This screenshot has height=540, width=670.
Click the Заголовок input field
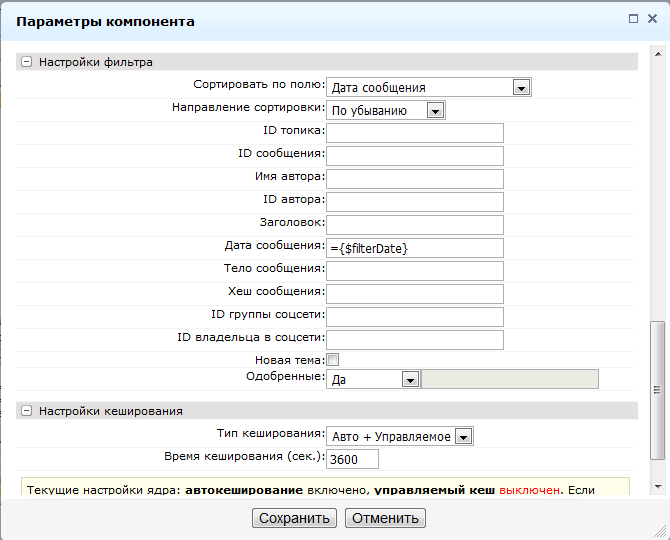click(x=414, y=225)
